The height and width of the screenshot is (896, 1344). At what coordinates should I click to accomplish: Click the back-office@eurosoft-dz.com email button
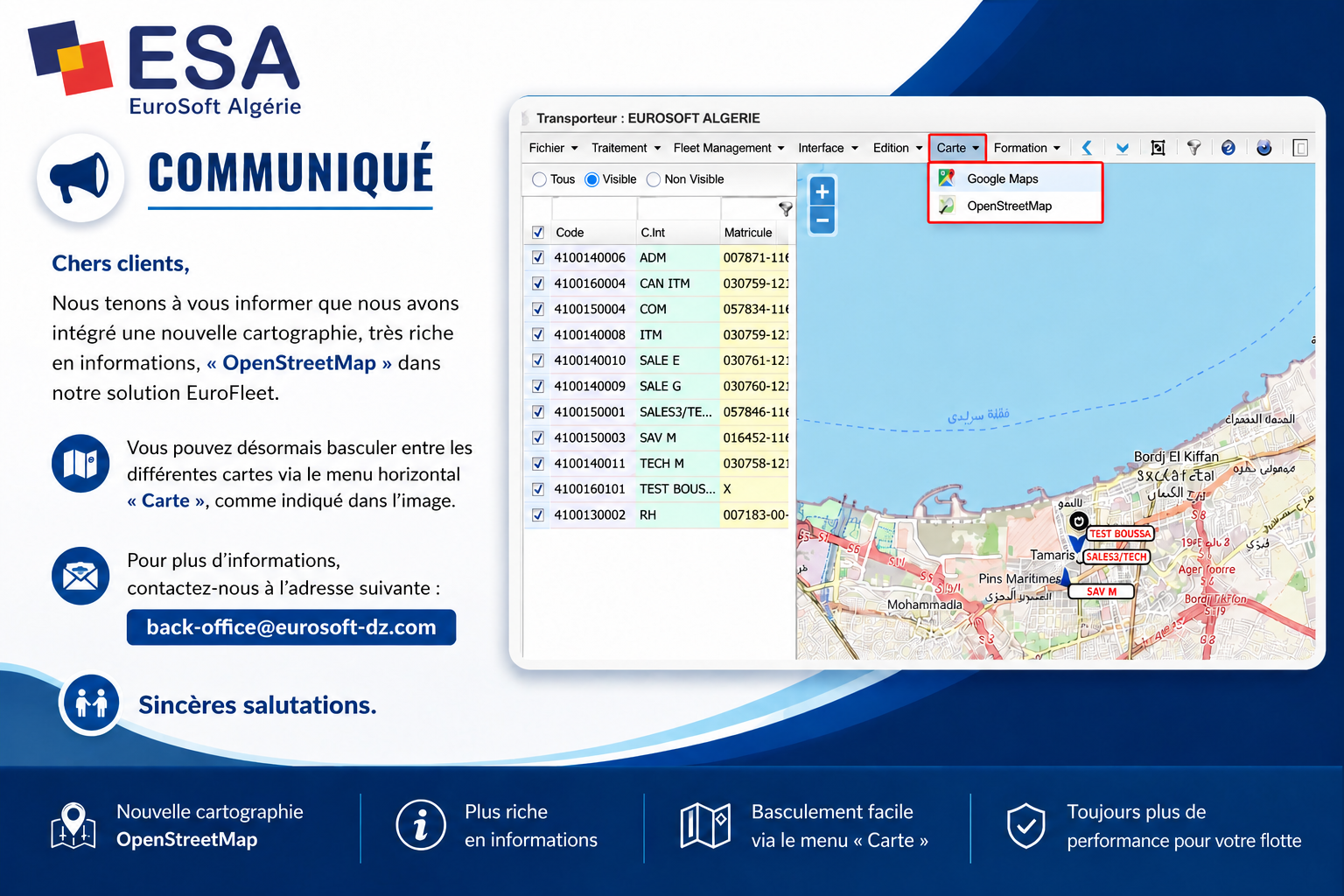pos(291,627)
